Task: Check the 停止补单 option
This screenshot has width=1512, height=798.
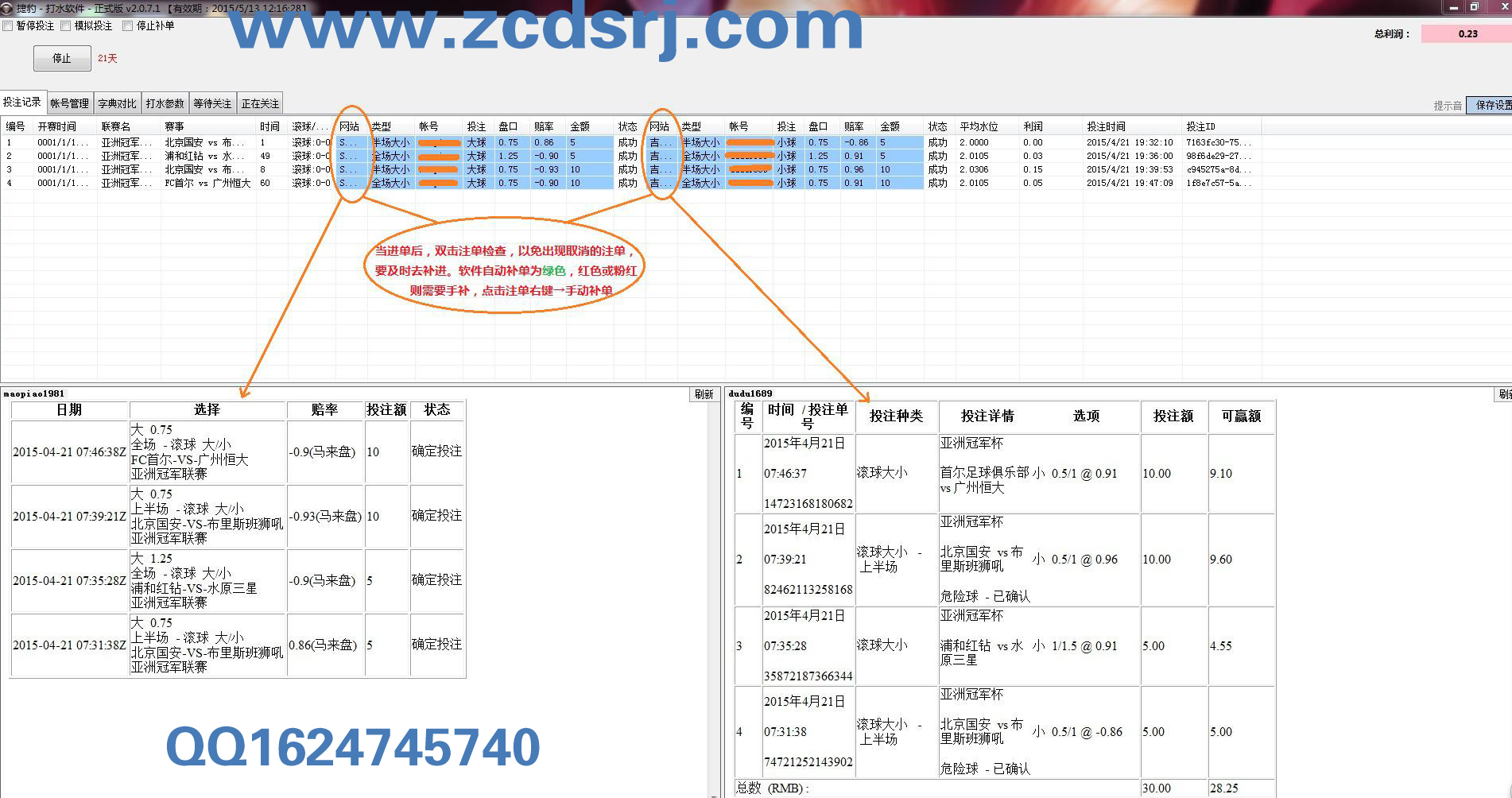Action: click(x=127, y=26)
